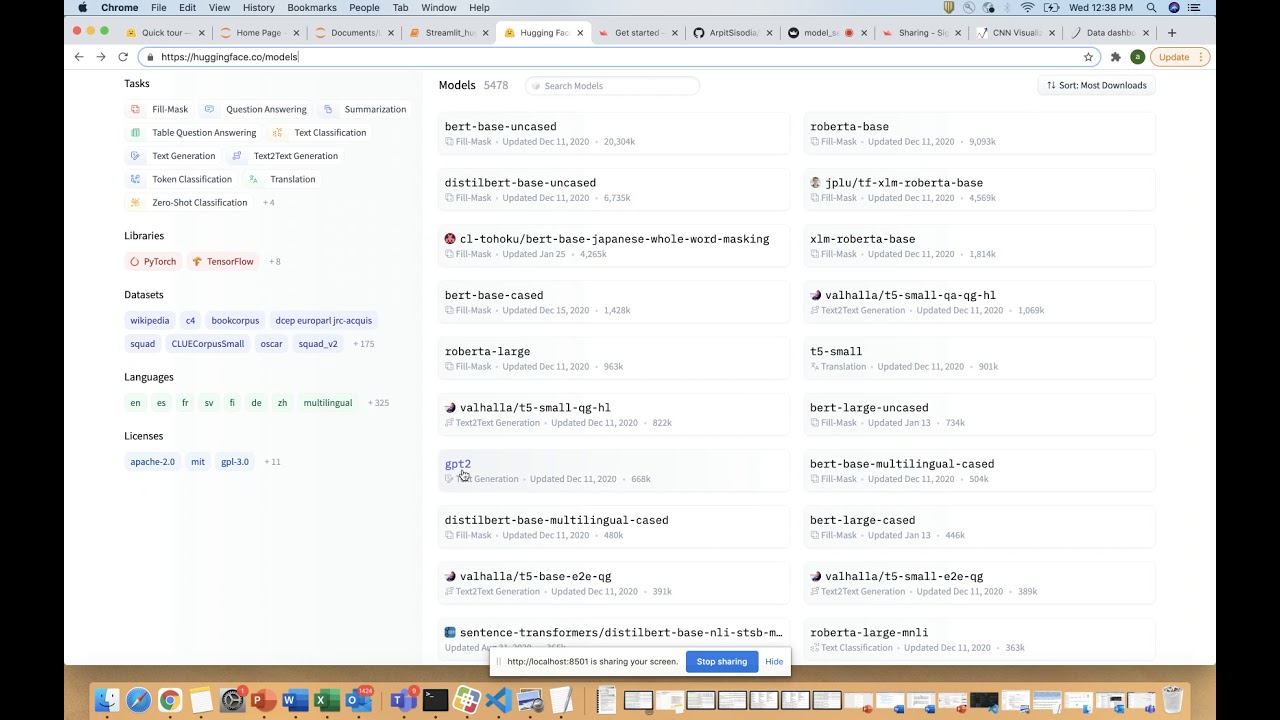Go forward with the browser arrow
This screenshot has width=1280, height=720.
pyautogui.click(x=101, y=57)
